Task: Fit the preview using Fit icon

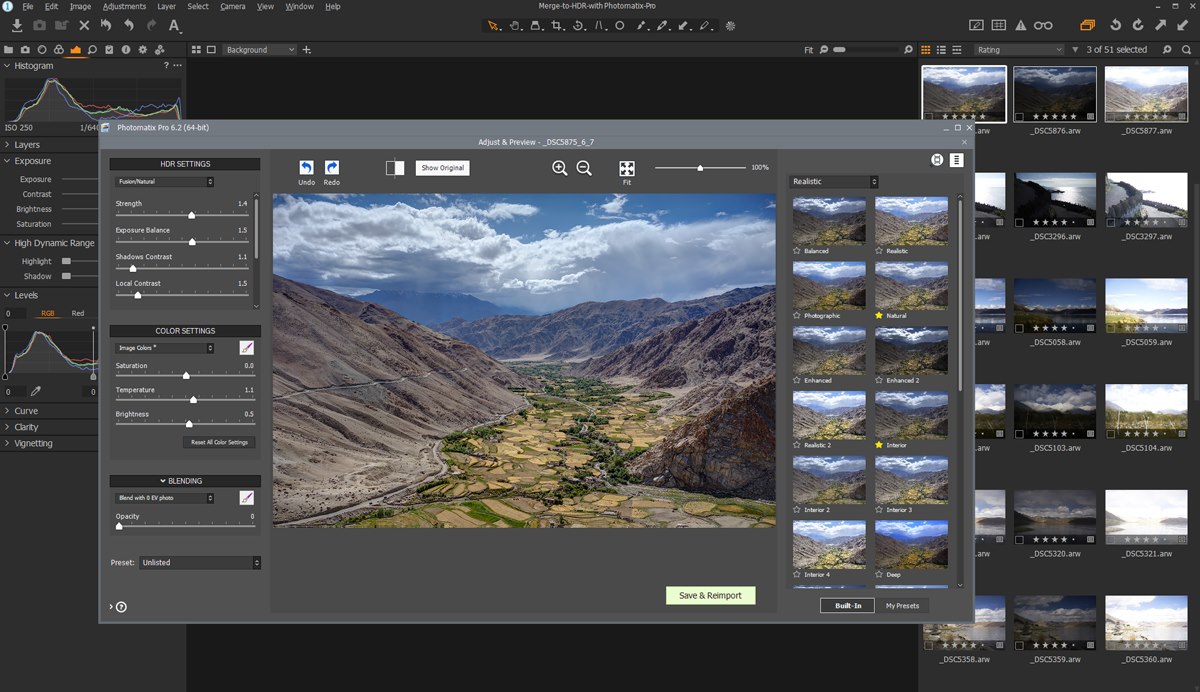Action: click(x=627, y=168)
